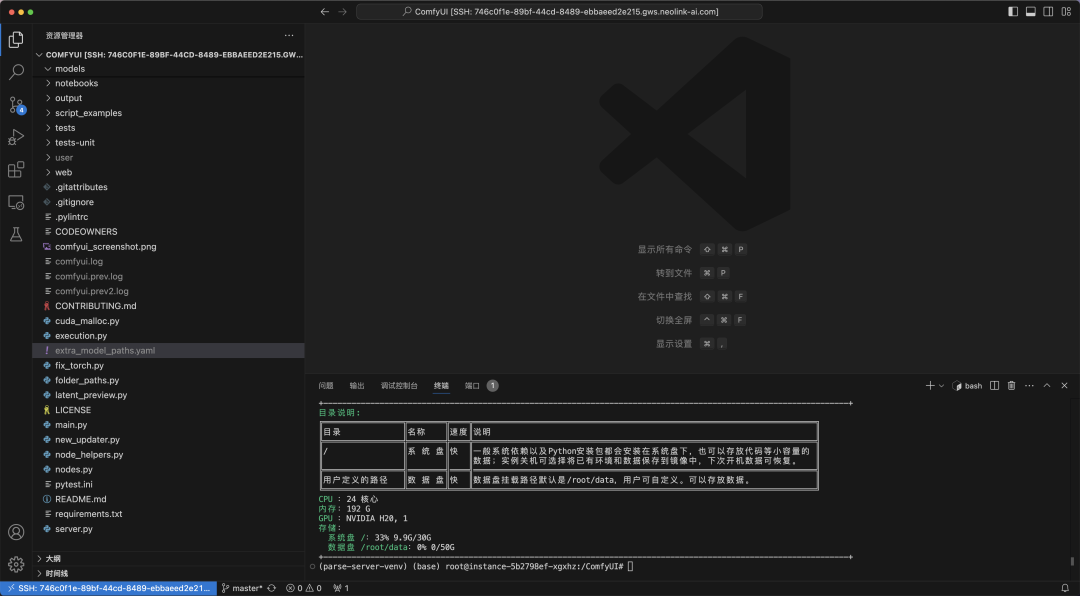Image resolution: width=1080 pixels, height=596 pixels.
Task: Open terminal panel more actions ellipsis
Action: click(x=1029, y=386)
